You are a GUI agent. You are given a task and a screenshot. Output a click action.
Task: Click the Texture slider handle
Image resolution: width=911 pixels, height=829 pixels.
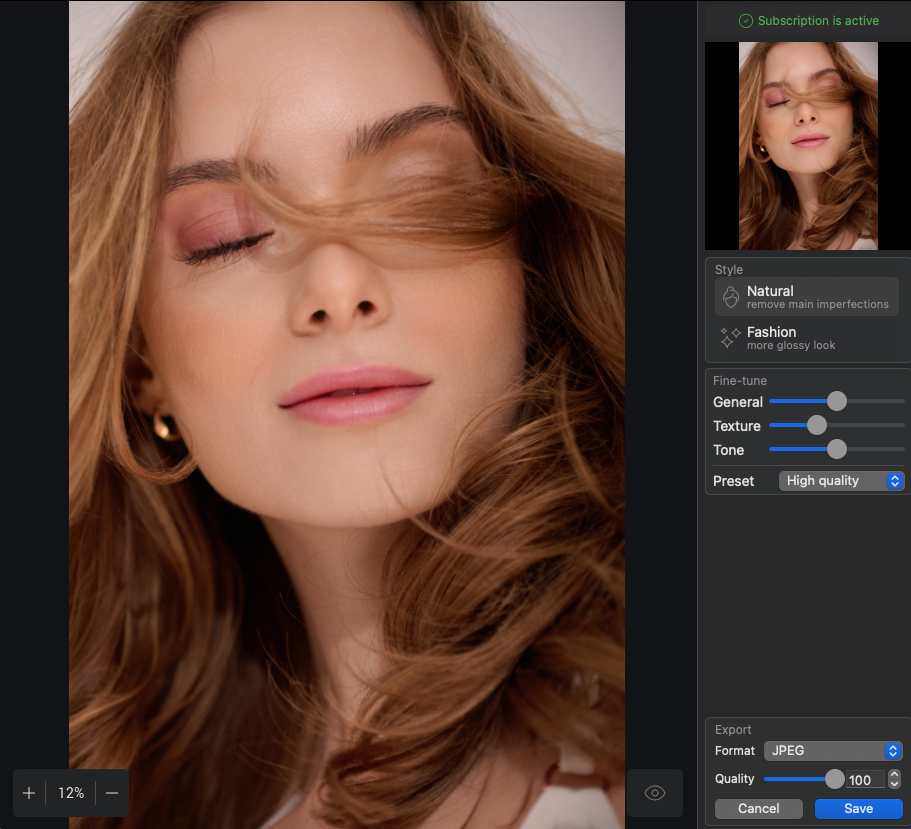(816, 425)
